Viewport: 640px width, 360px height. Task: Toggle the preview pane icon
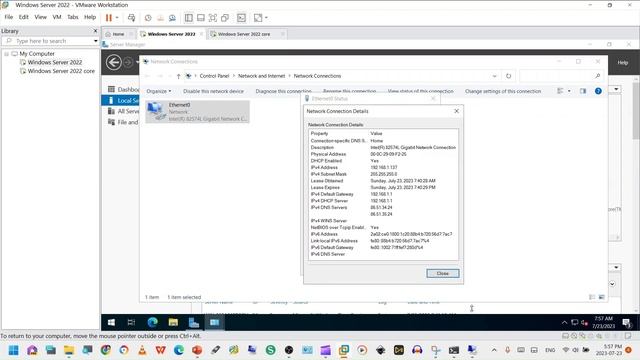[583, 91]
